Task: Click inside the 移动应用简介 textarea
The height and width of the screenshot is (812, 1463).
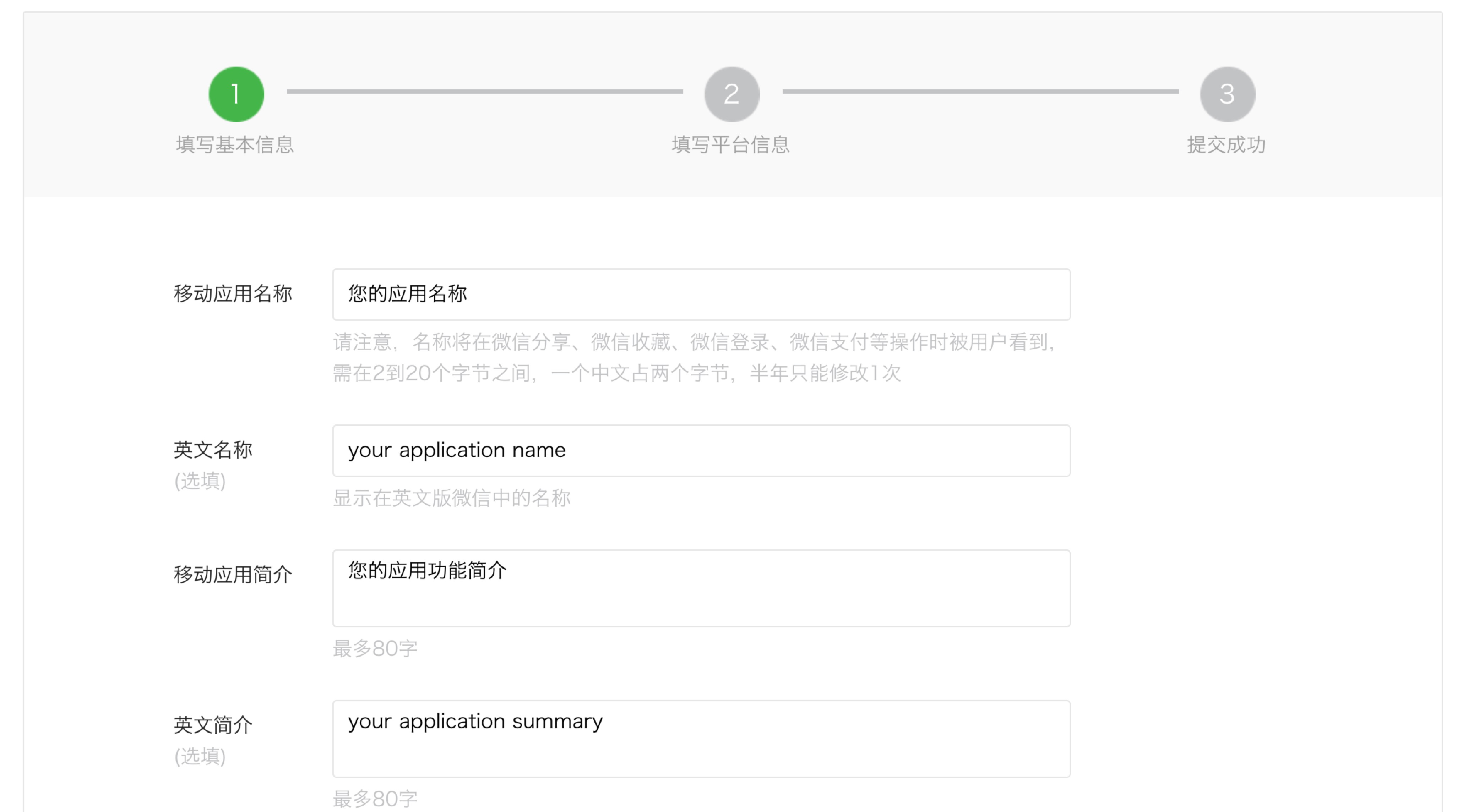Action: 701,588
